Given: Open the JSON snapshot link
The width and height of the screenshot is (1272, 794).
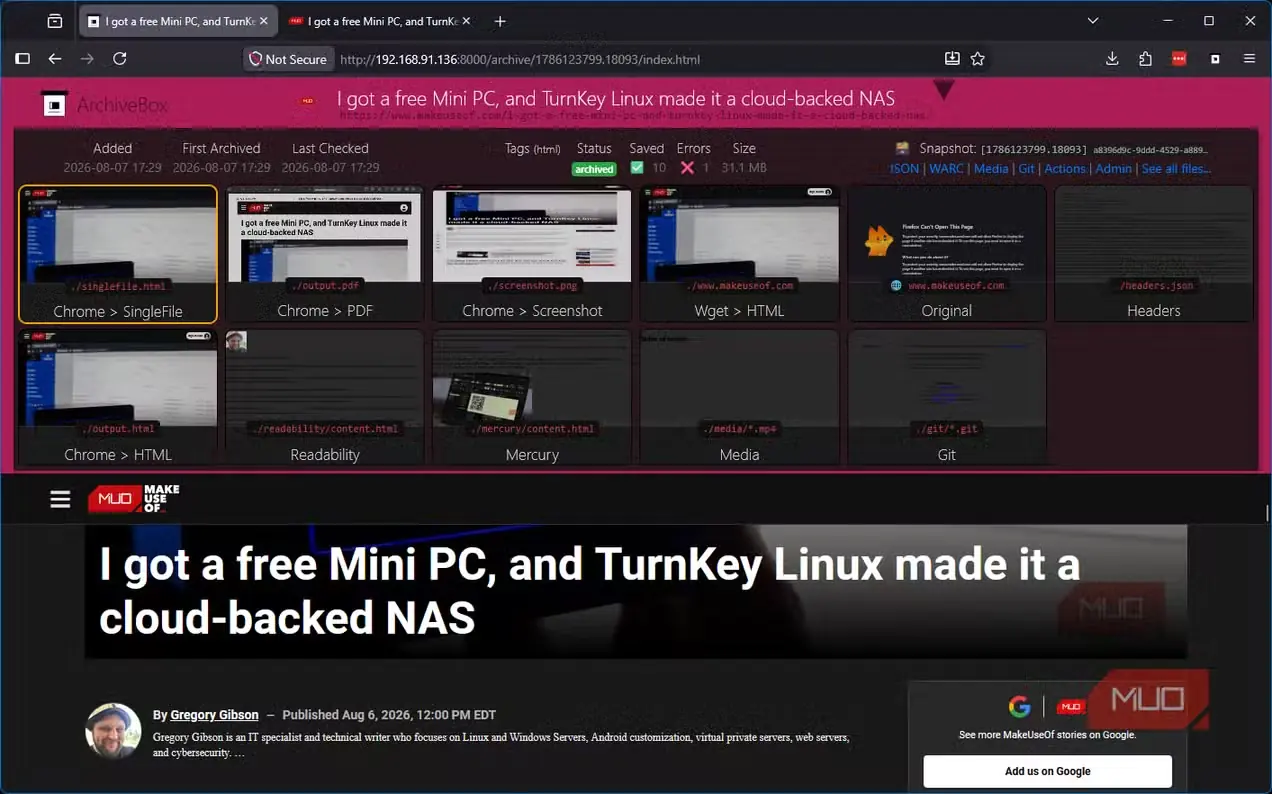Looking at the screenshot, I should pyautogui.click(x=904, y=168).
